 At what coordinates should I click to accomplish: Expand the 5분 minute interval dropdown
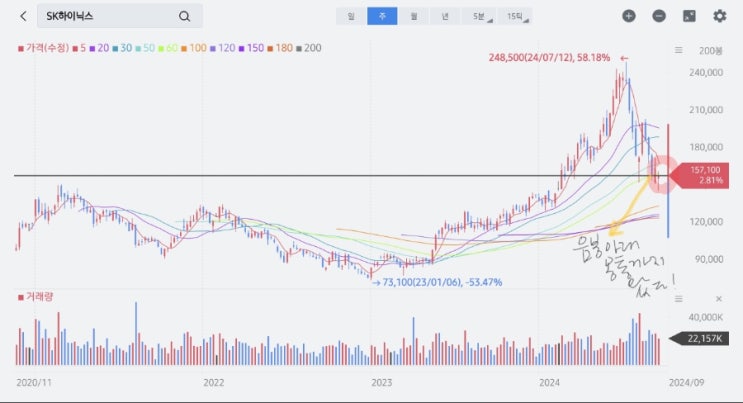point(480,17)
